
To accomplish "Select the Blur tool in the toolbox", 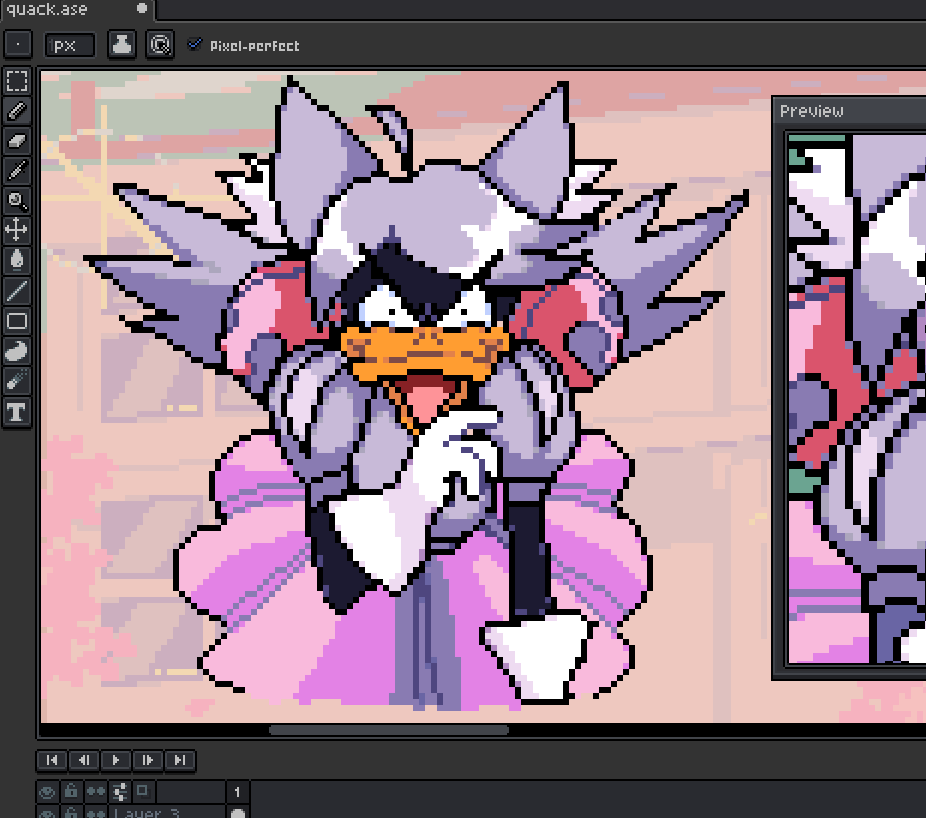I will click(x=17, y=382).
